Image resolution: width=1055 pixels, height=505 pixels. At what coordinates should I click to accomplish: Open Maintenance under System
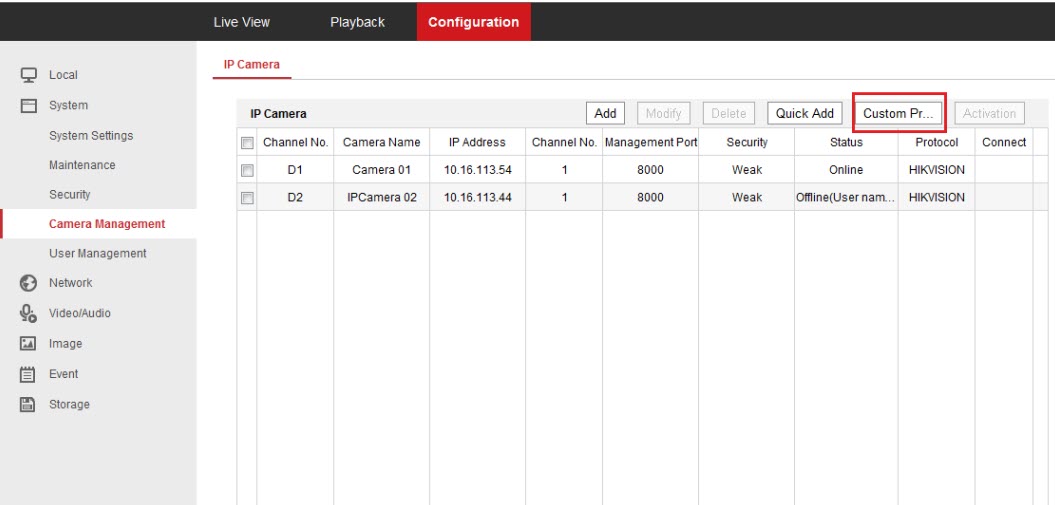pyautogui.click(x=82, y=165)
